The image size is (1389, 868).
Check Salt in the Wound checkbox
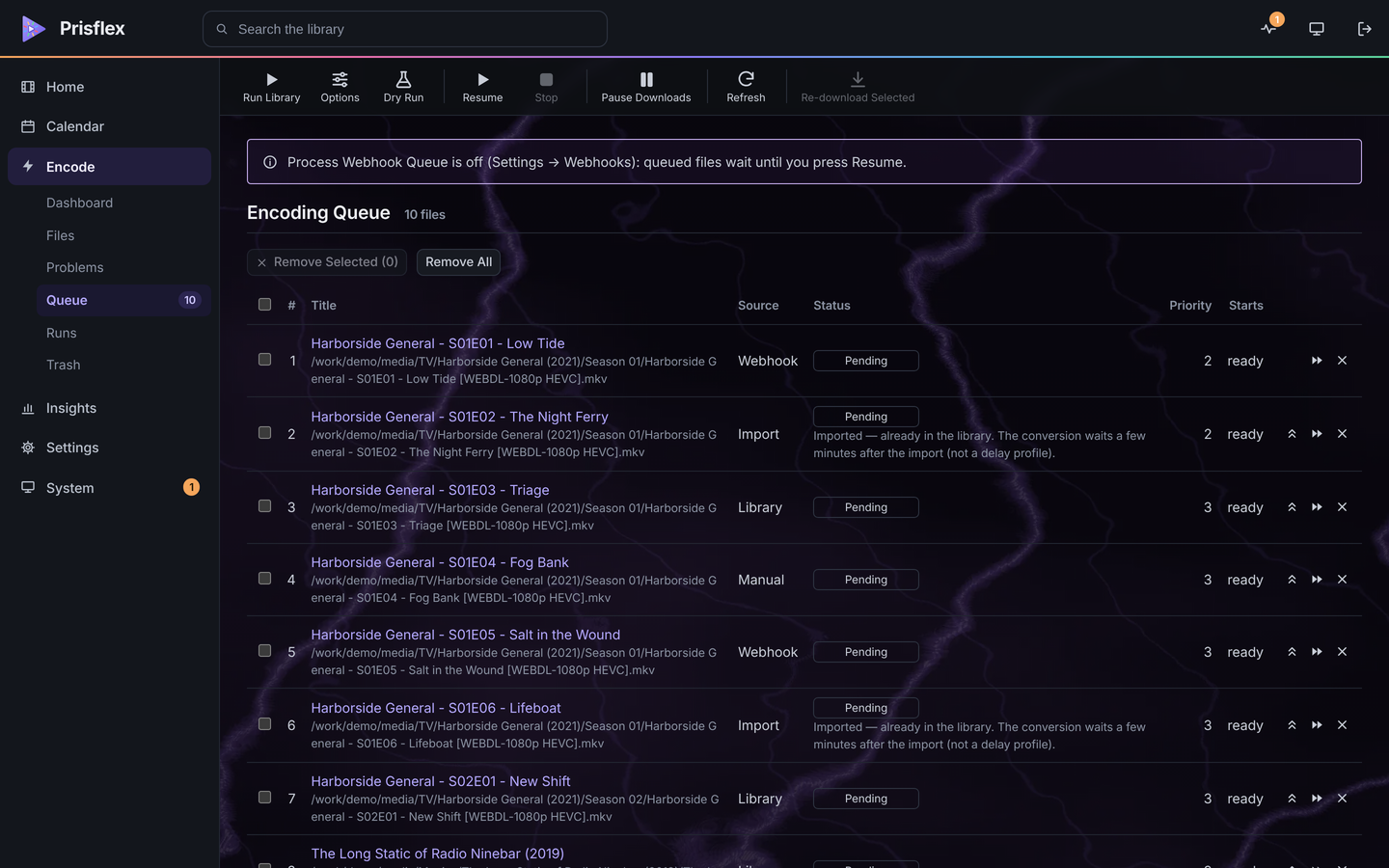(264, 651)
